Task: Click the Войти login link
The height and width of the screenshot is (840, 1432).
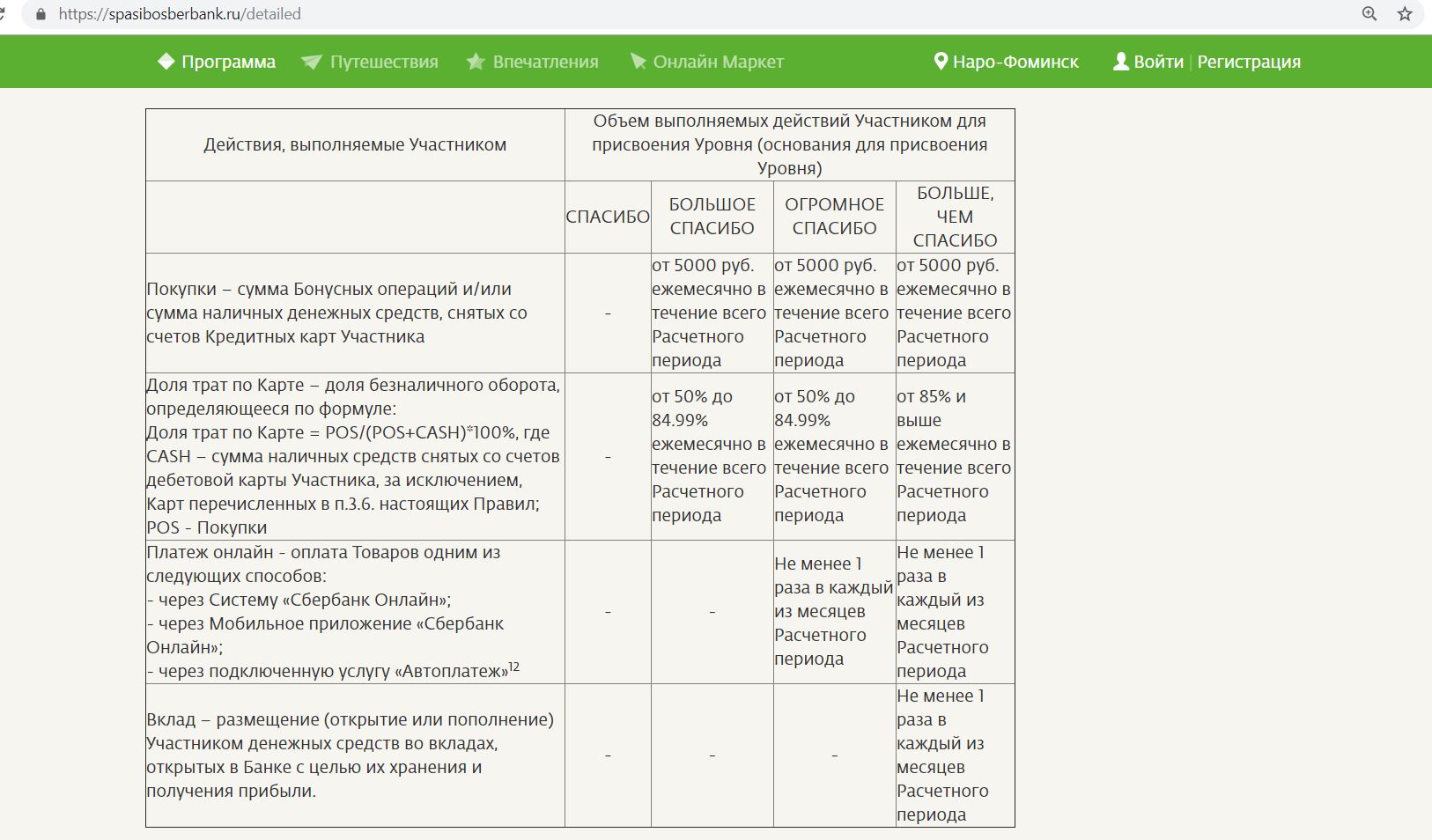Action: (1158, 62)
